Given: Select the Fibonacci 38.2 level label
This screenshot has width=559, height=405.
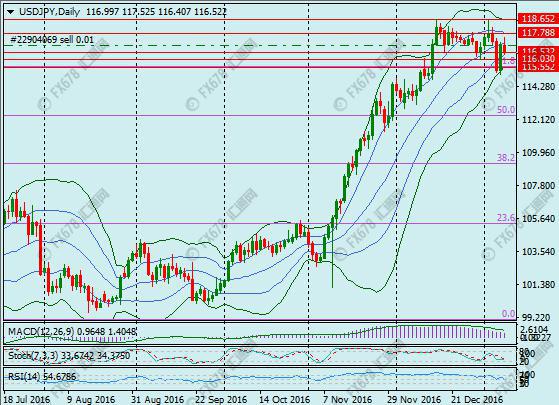Looking at the screenshot, I should coord(506,158).
